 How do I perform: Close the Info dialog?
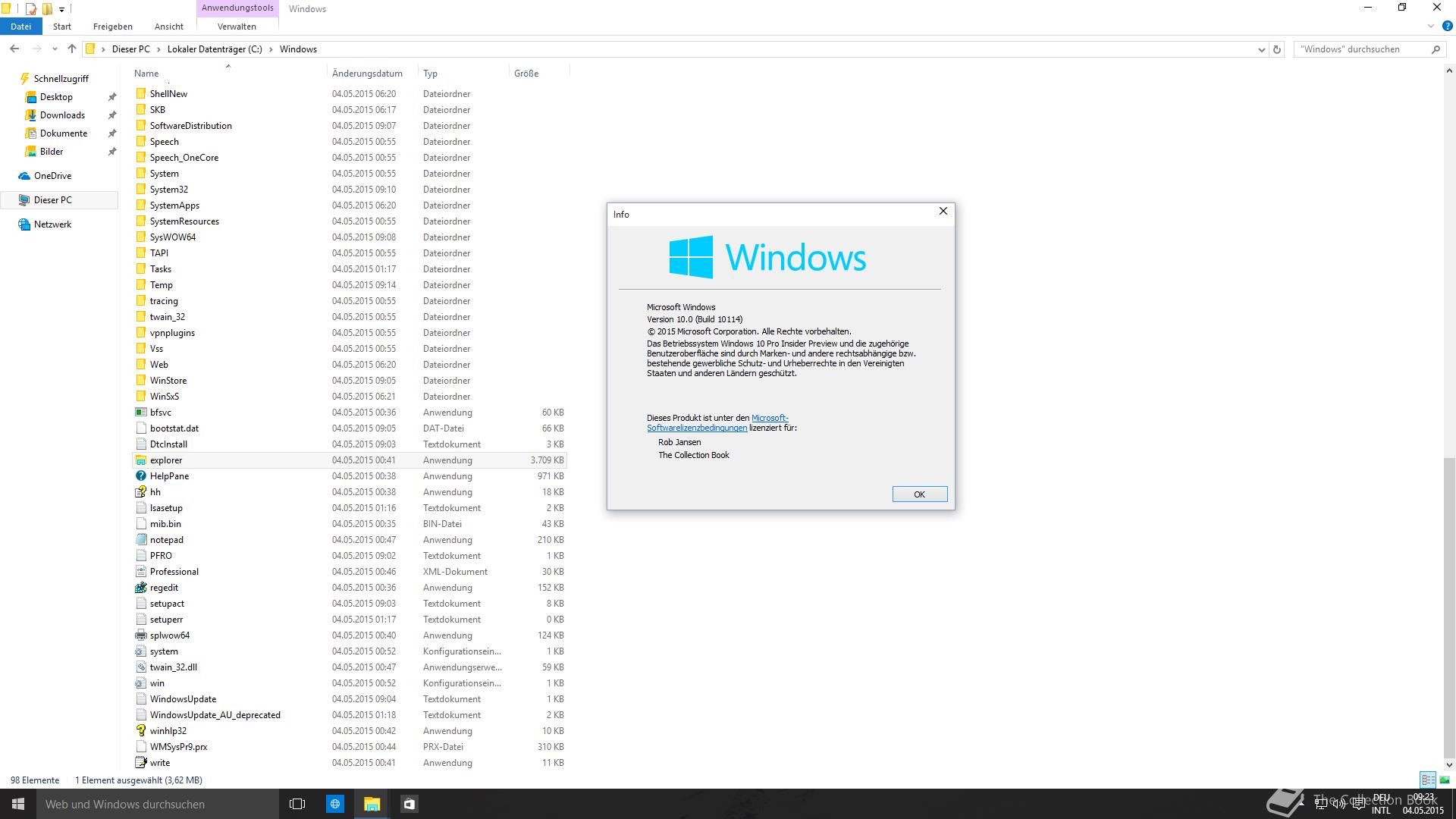tap(943, 211)
